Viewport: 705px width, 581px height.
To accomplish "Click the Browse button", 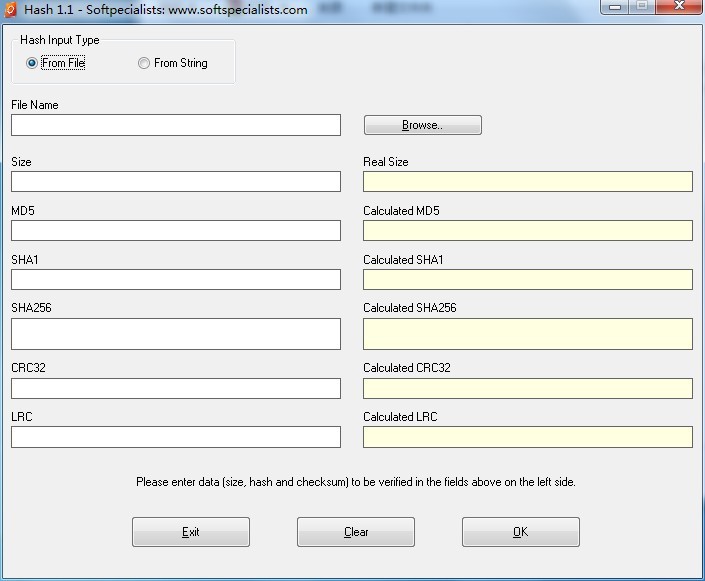I will [x=422, y=125].
